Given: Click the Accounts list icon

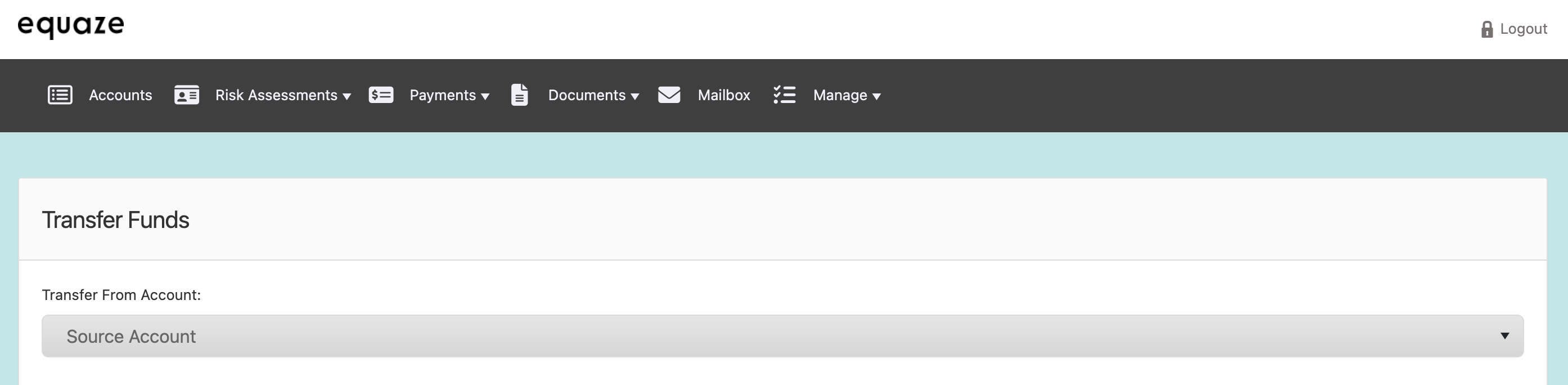Looking at the screenshot, I should 60,95.
